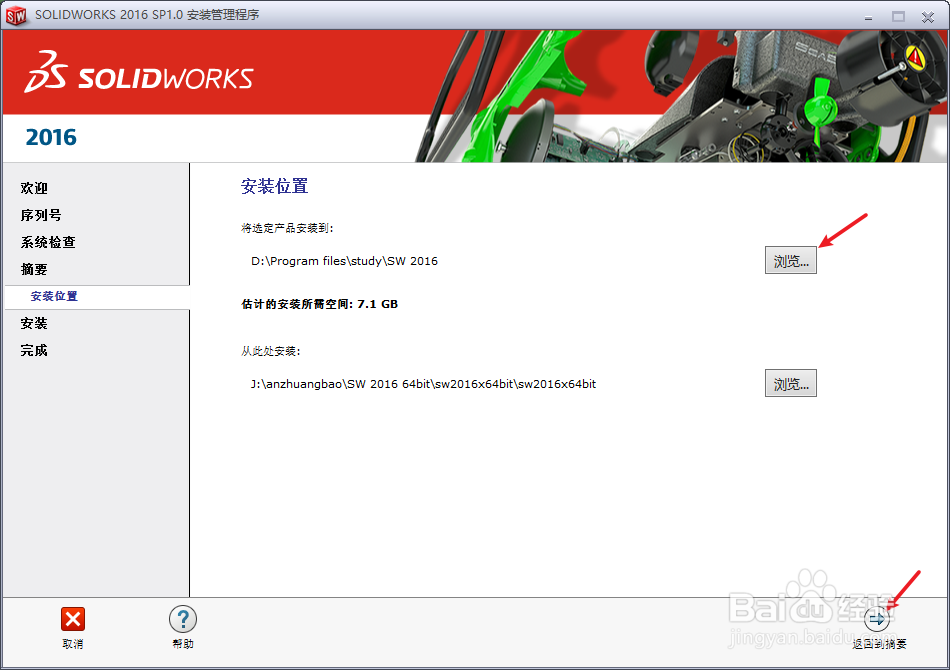Browse for the D:\Program files install location
950x670 pixels.
coord(791,260)
